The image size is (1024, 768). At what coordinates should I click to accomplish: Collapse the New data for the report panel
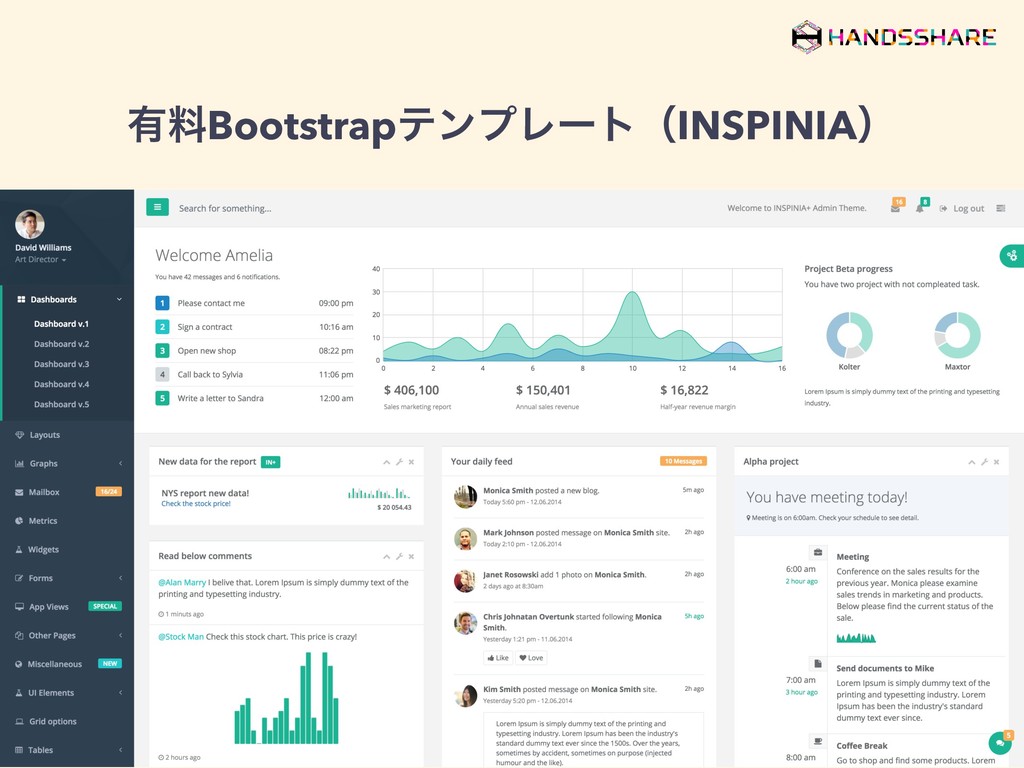click(x=387, y=462)
